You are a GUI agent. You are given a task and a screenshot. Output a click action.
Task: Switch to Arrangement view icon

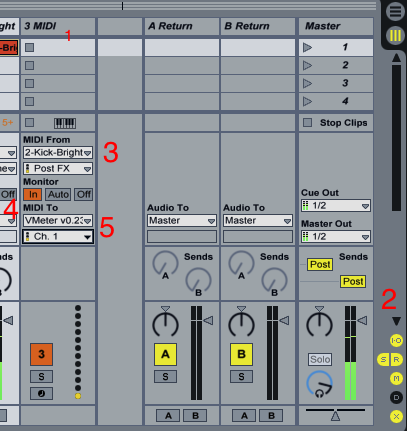tap(395, 11)
